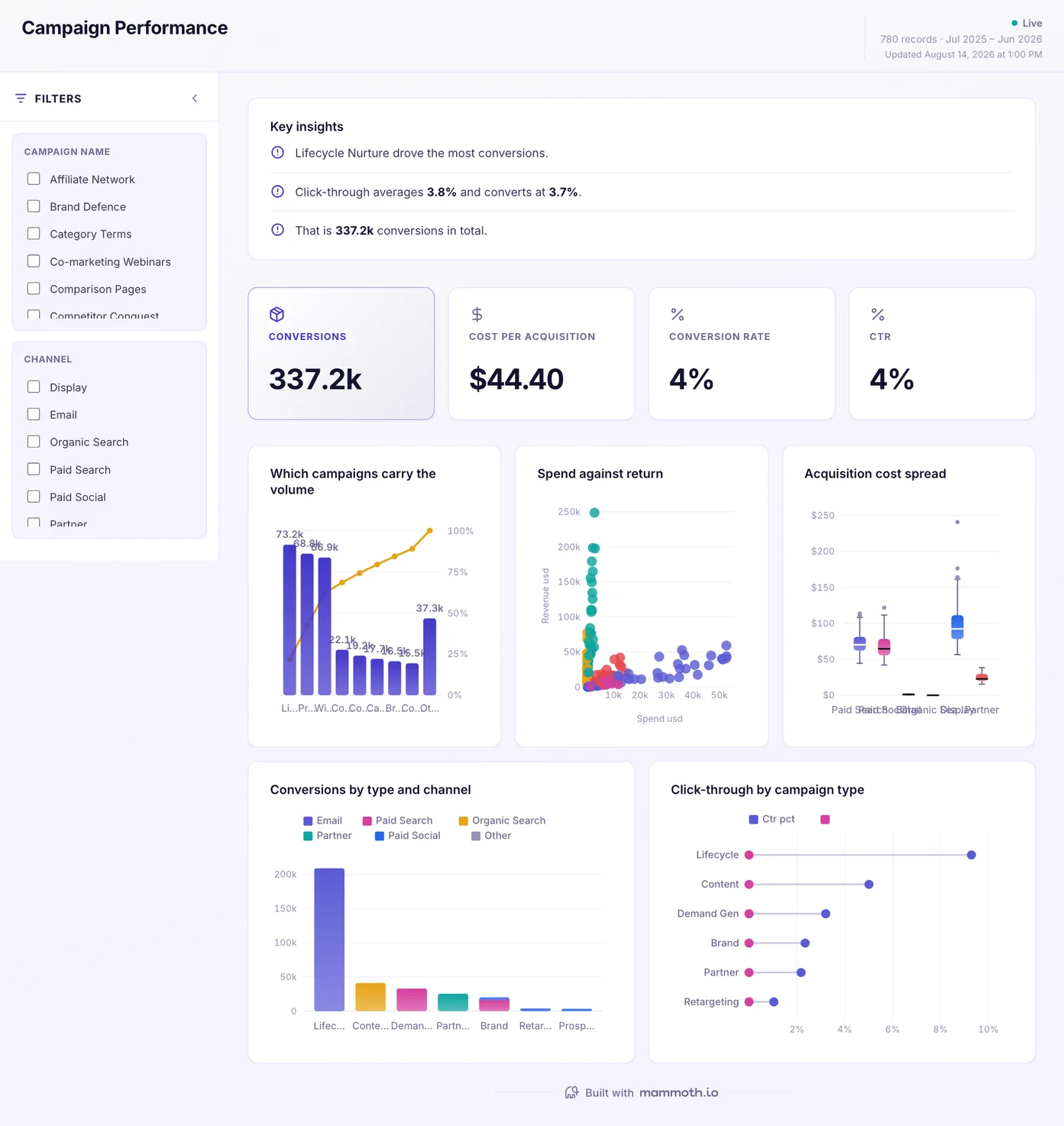Toggle the Category Terms checkbox
Image resolution: width=1064 pixels, height=1126 pixels.
34,234
